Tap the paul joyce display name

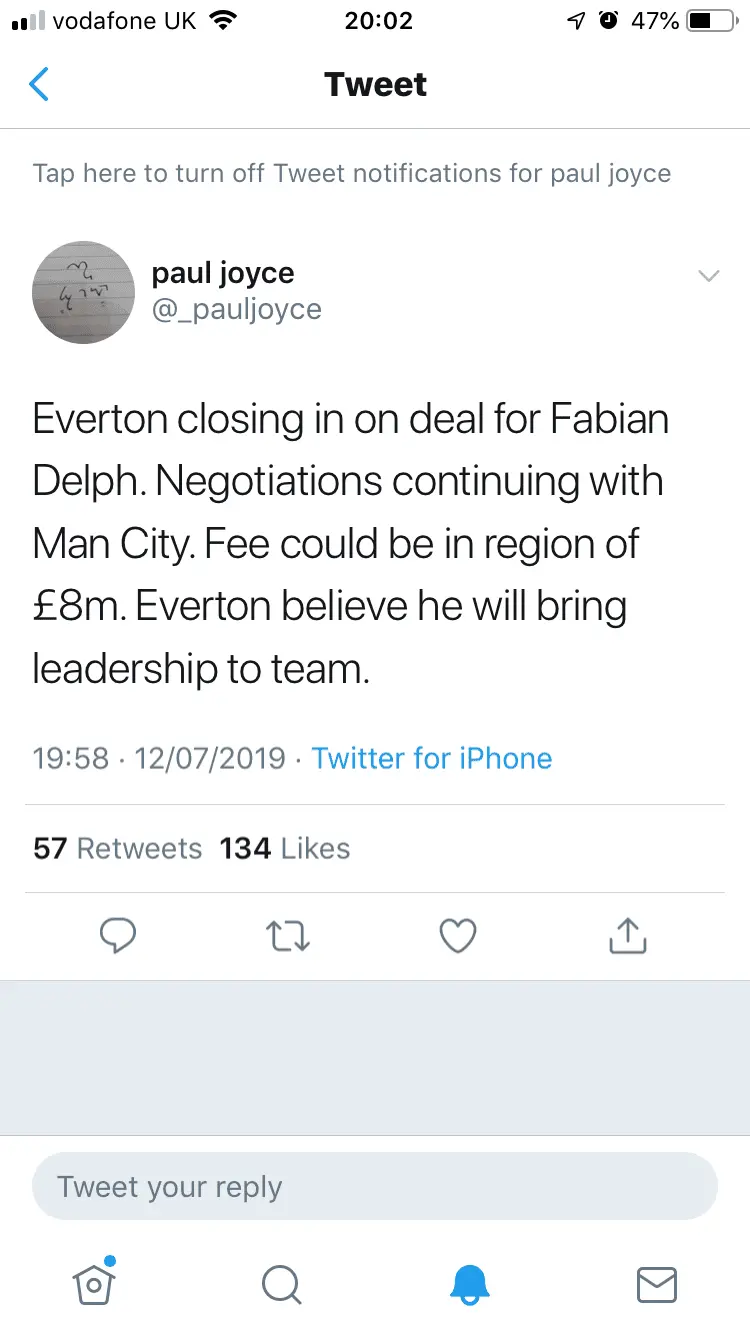pyautogui.click(x=223, y=273)
